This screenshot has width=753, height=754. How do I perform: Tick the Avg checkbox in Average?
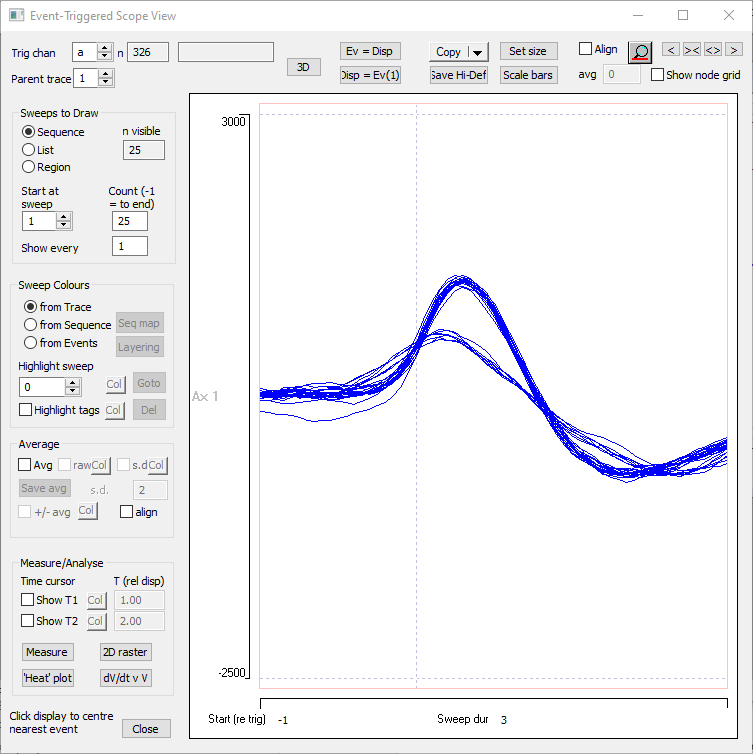25,465
